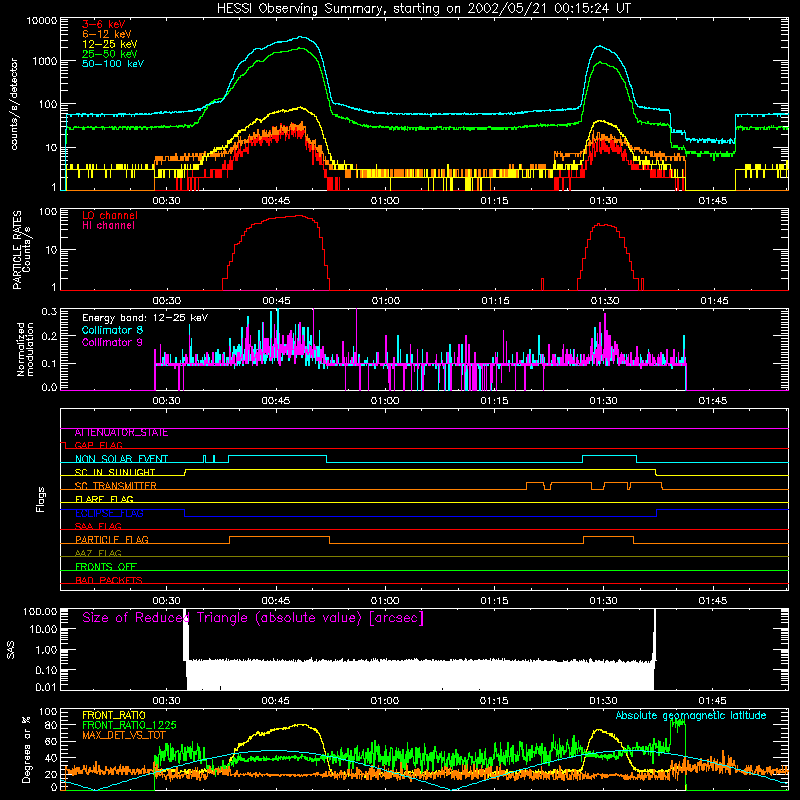800x800 pixels.
Task: Click the '0.0' tick on modulation axis
Action: 49,387
